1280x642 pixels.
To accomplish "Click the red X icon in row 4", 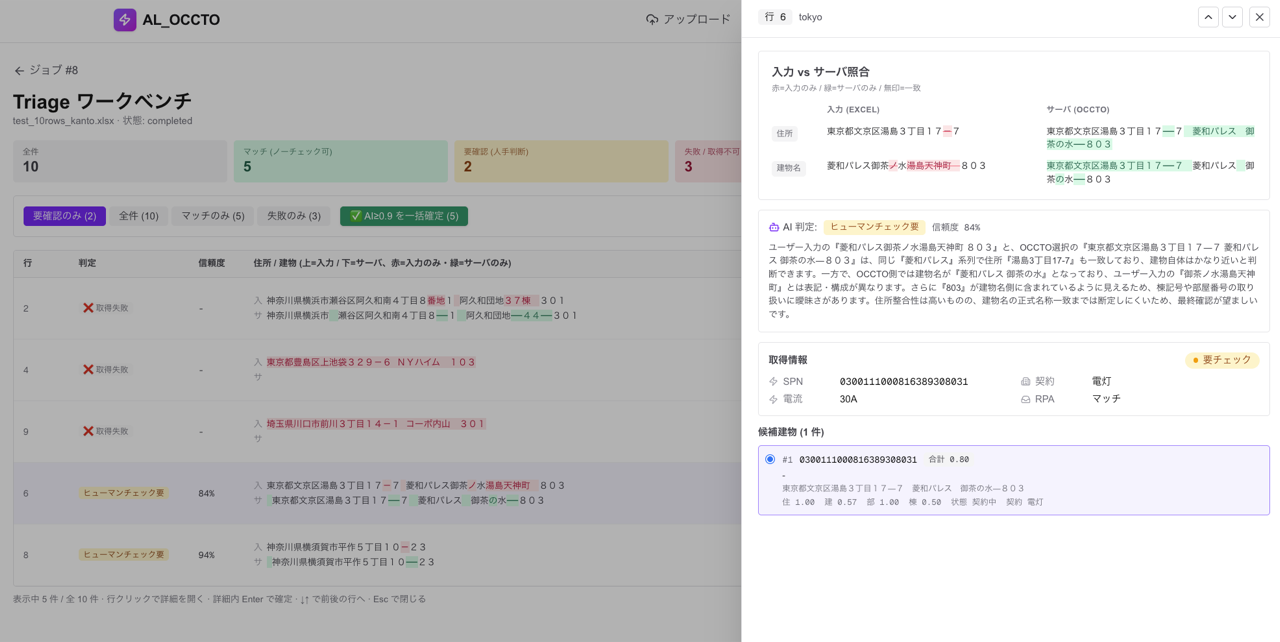I will [88, 370].
